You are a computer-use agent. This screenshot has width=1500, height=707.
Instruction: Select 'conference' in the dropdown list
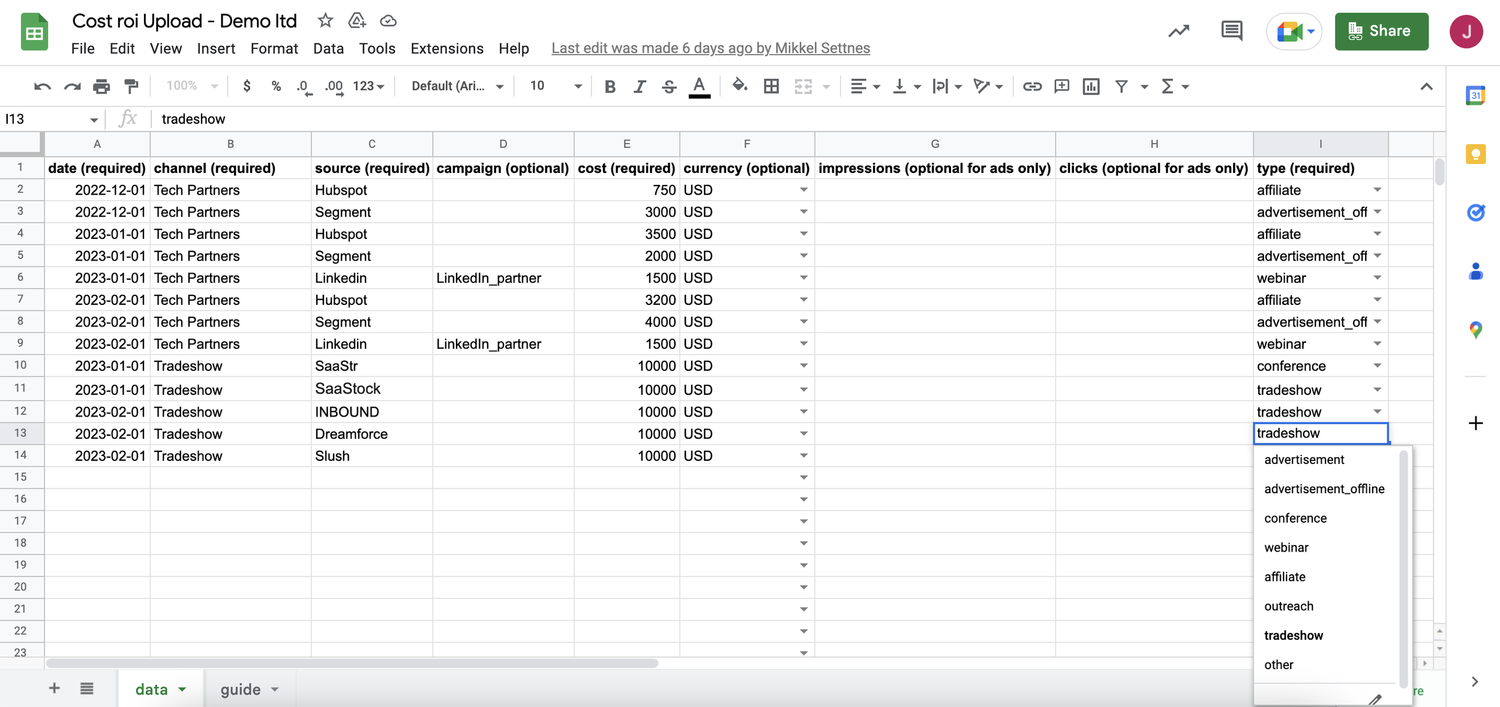click(1295, 518)
